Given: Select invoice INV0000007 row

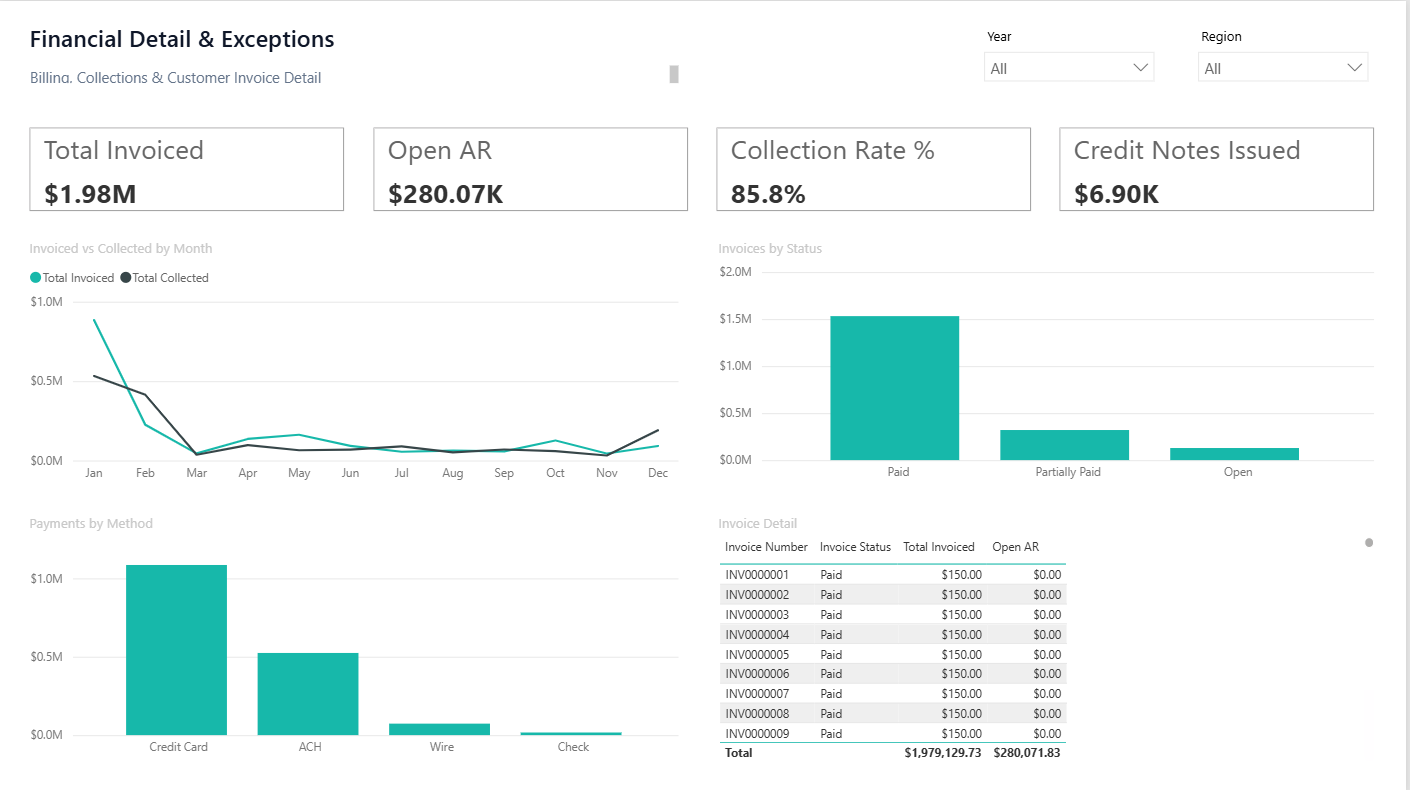Looking at the screenshot, I should [x=893, y=694].
